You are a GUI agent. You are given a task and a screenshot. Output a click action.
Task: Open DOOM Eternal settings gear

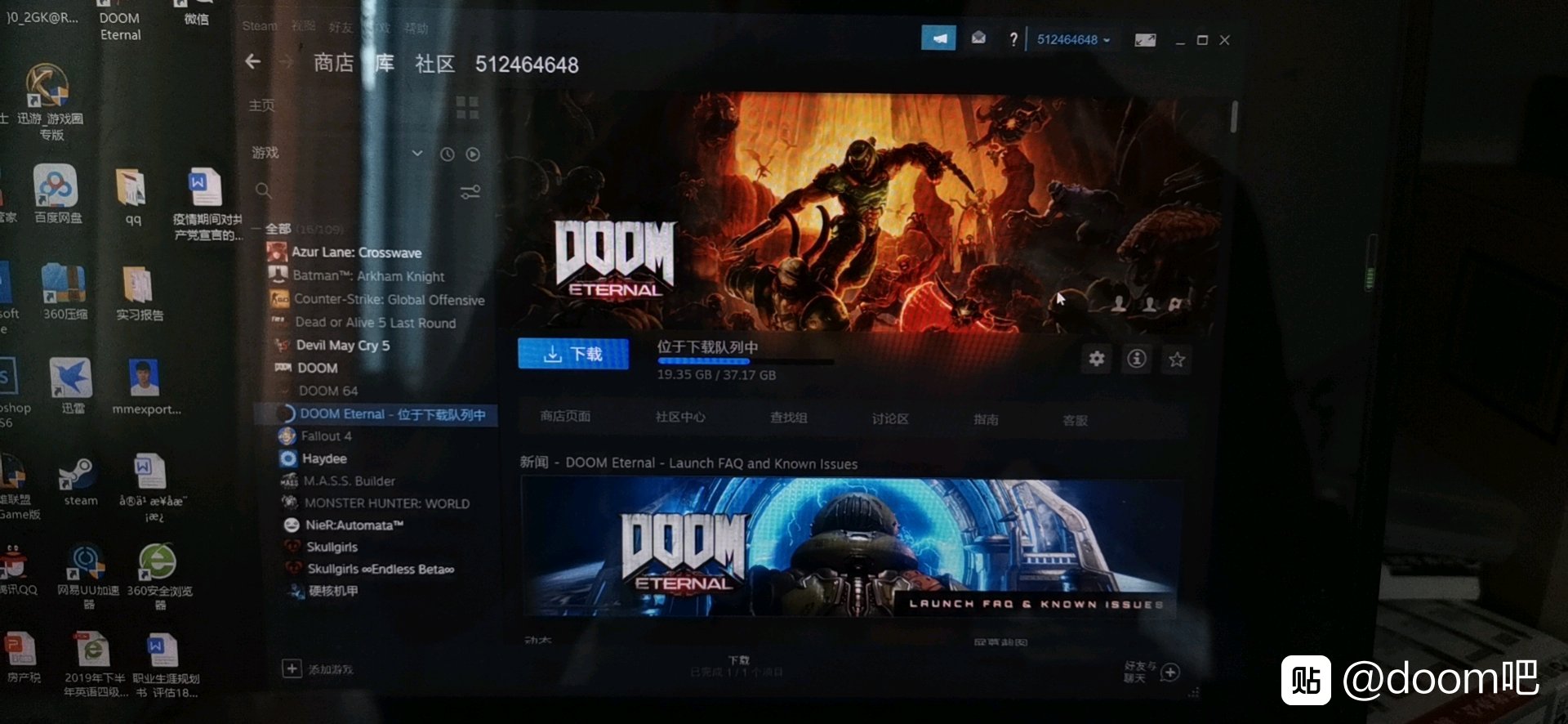tap(1097, 359)
